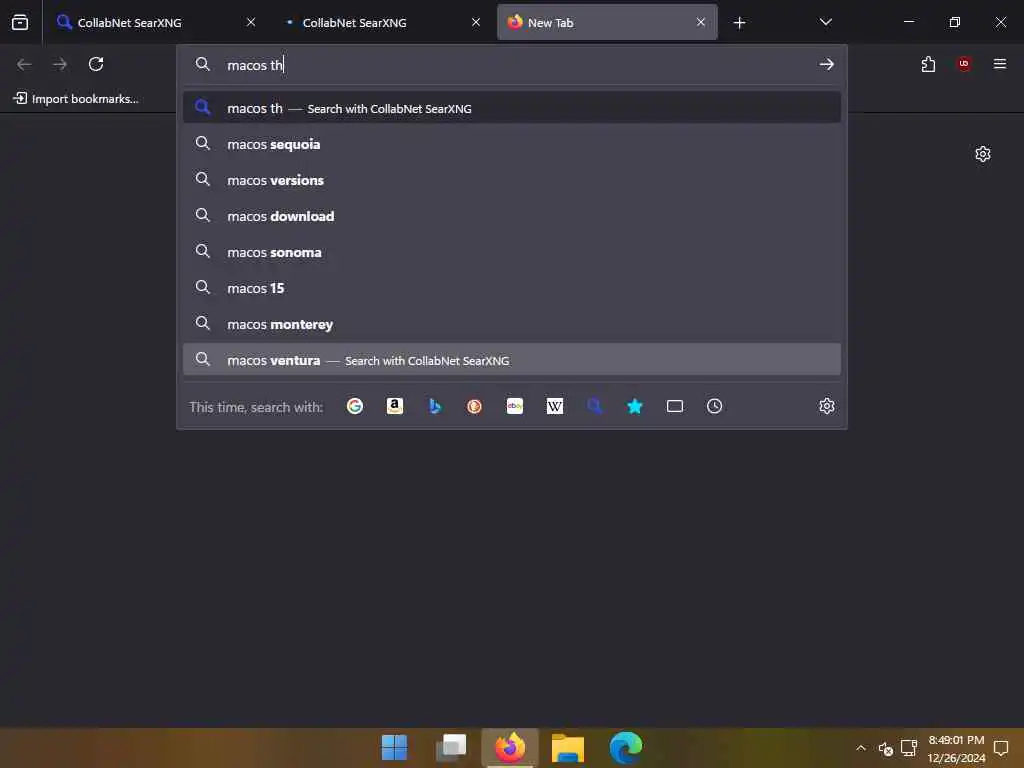Choose suggestion macos versions
1024x768 pixels.
(511, 180)
